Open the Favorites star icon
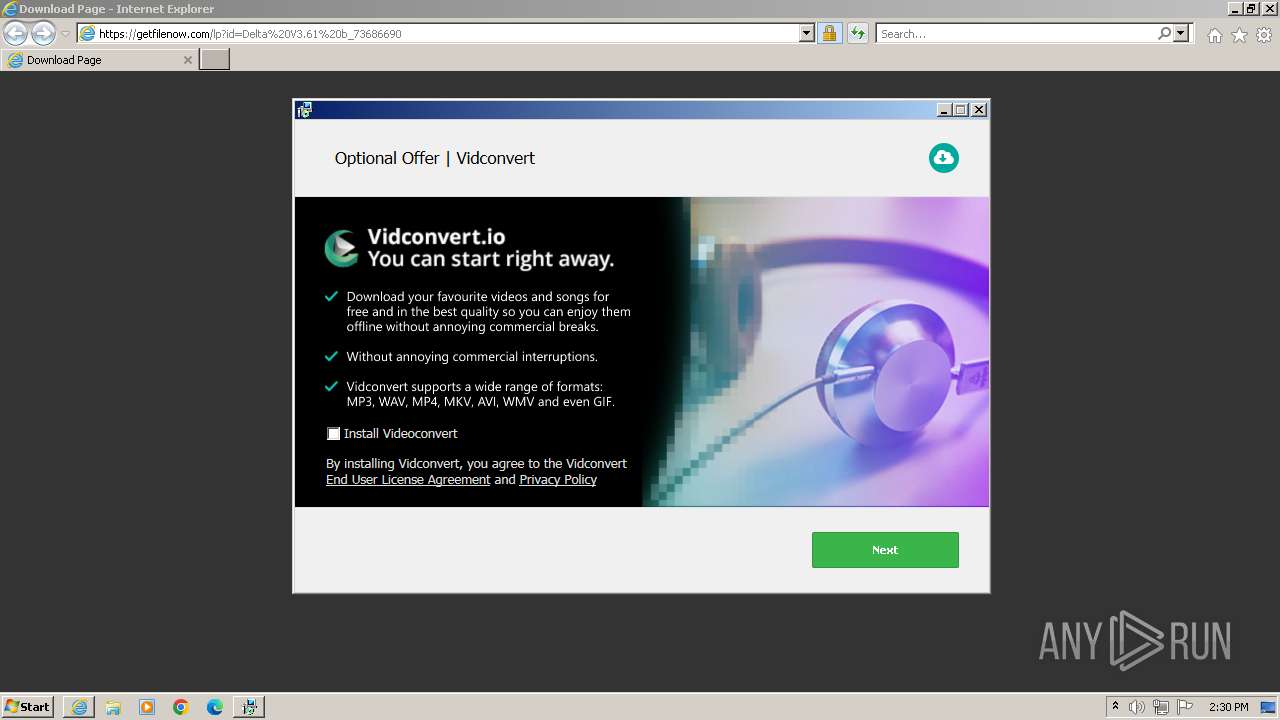1280x720 pixels. coord(1239,35)
